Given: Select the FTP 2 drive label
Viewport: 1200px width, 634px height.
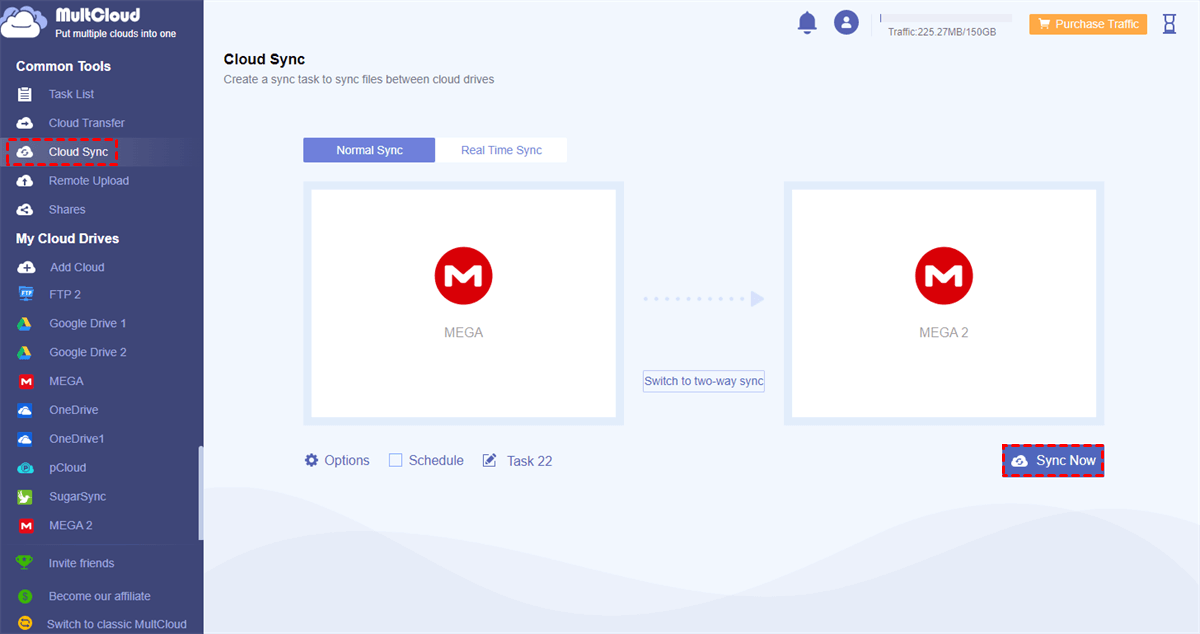Looking at the screenshot, I should coord(65,294).
